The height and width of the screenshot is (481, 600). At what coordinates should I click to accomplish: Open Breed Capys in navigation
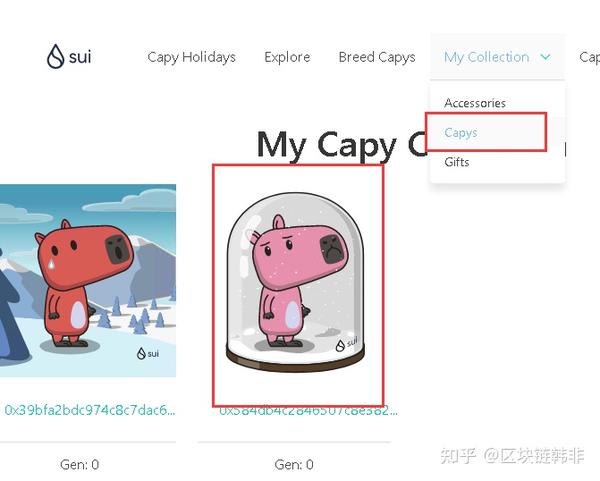[x=377, y=57]
